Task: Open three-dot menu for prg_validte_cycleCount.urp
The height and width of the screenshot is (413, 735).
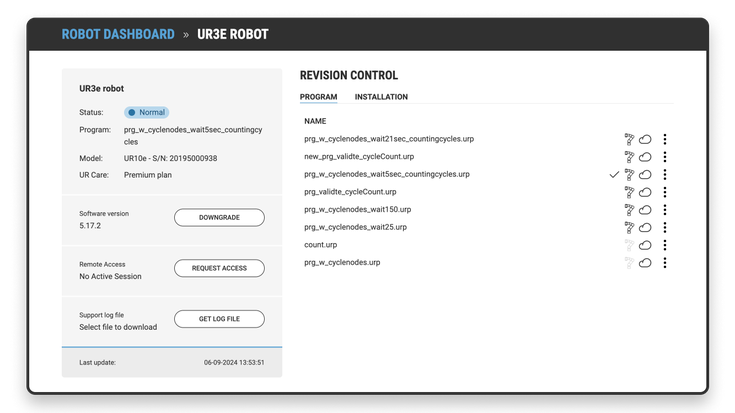Action: click(x=665, y=192)
